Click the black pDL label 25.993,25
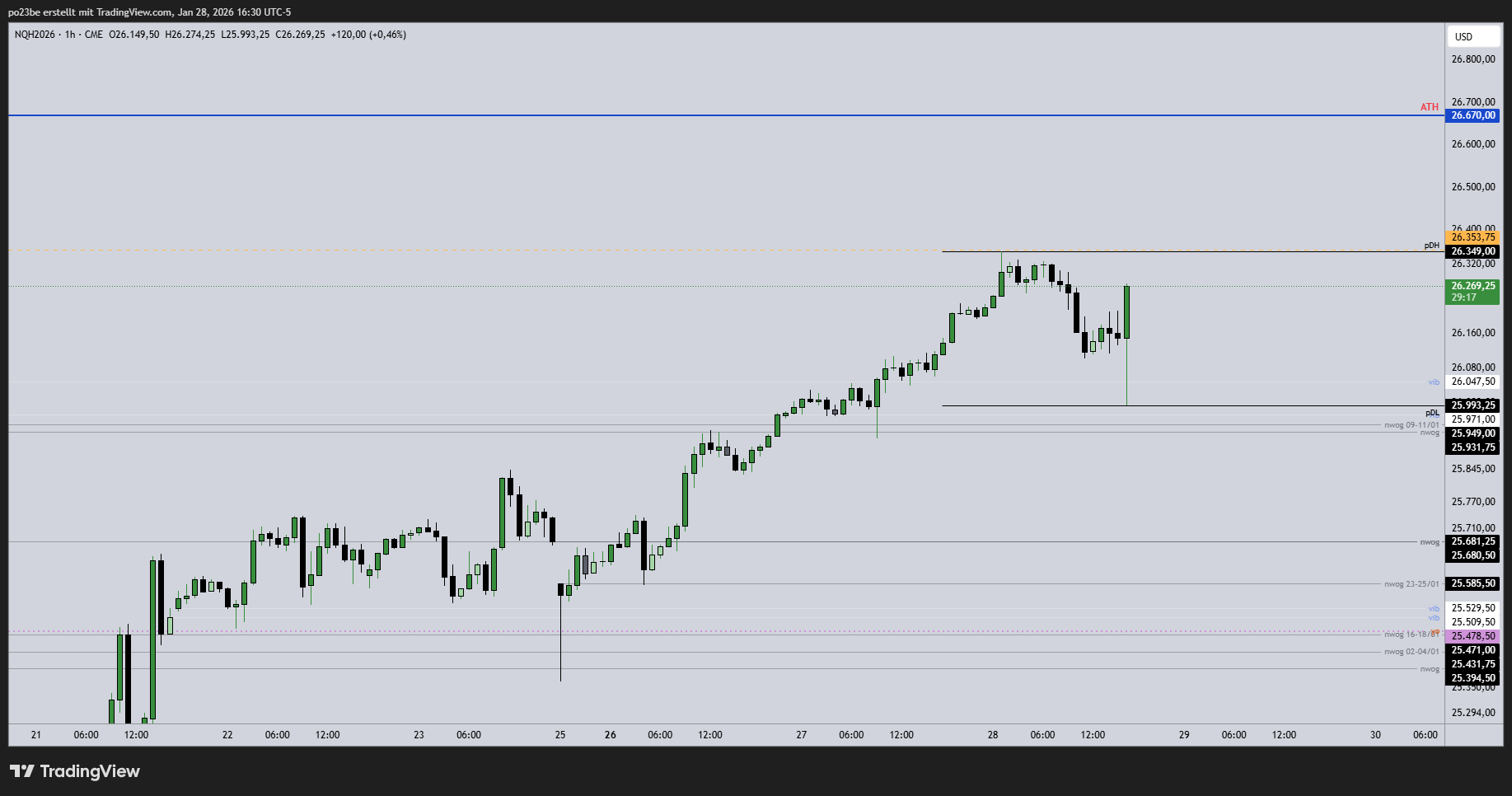The width and height of the screenshot is (1512, 796). [1472, 405]
